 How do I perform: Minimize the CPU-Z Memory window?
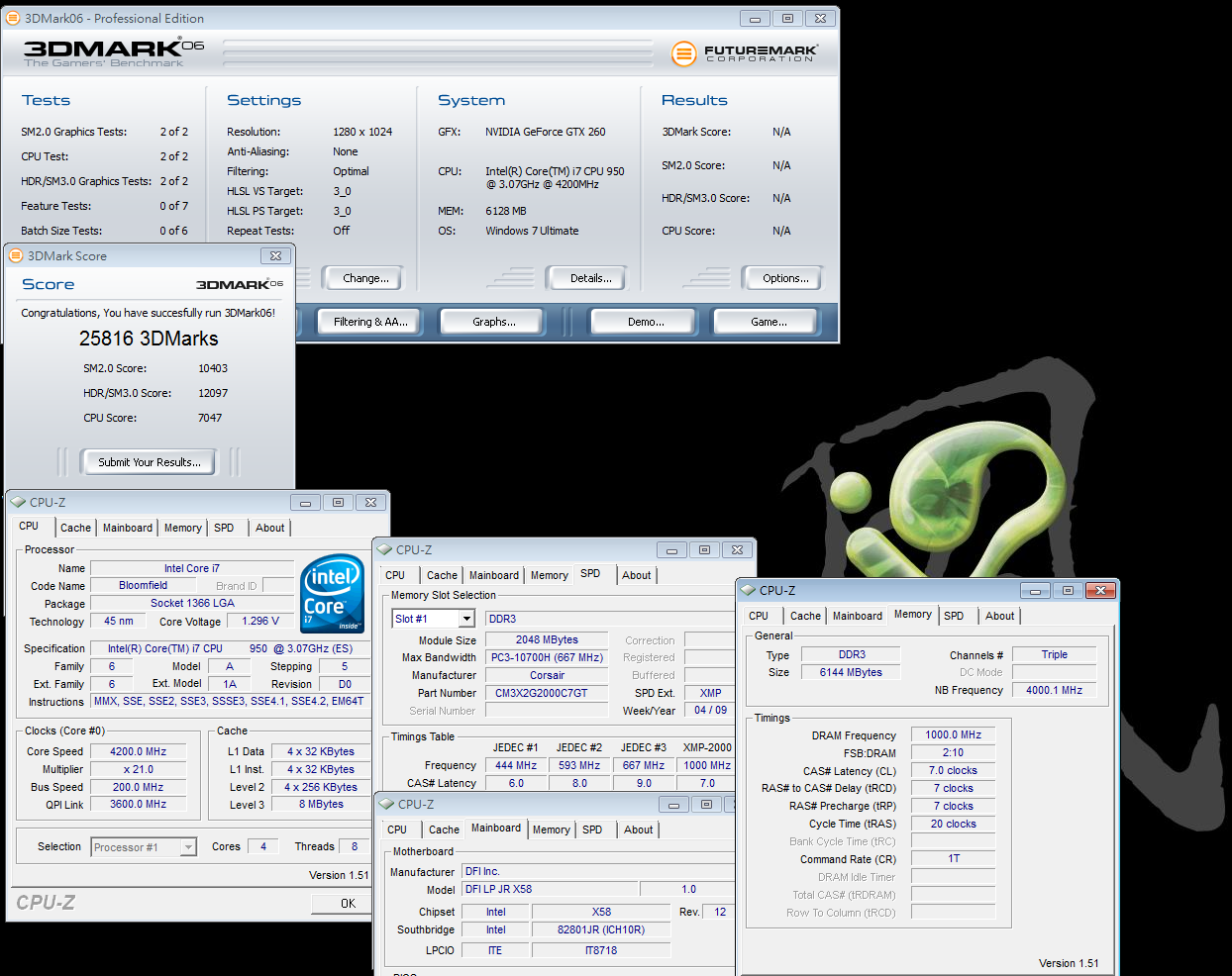coord(1036,590)
